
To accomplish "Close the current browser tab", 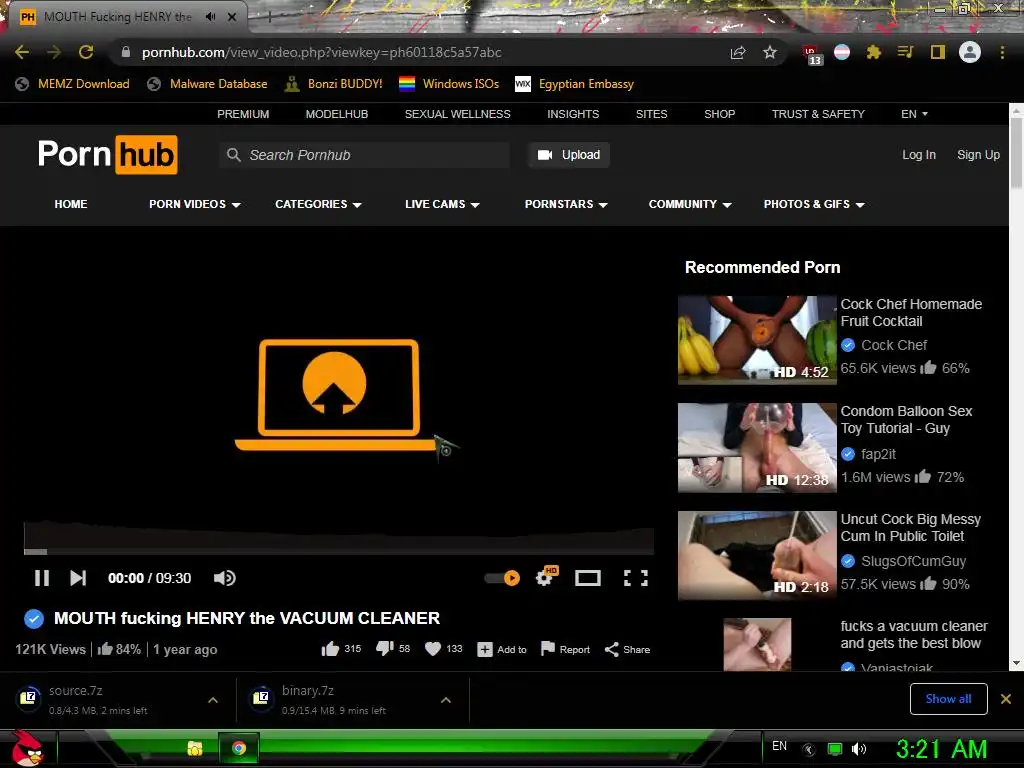I will tap(232, 17).
